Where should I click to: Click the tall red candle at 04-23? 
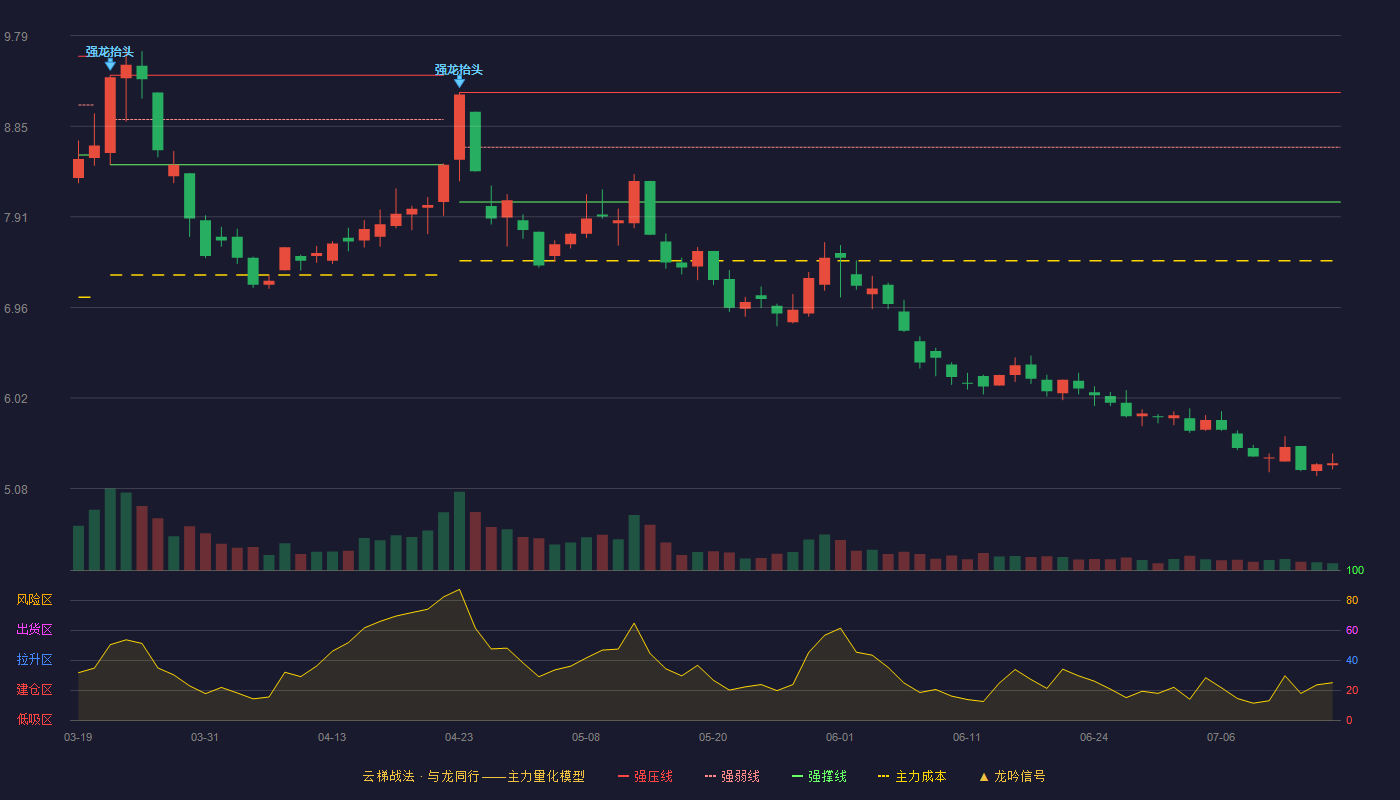click(x=459, y=127)
